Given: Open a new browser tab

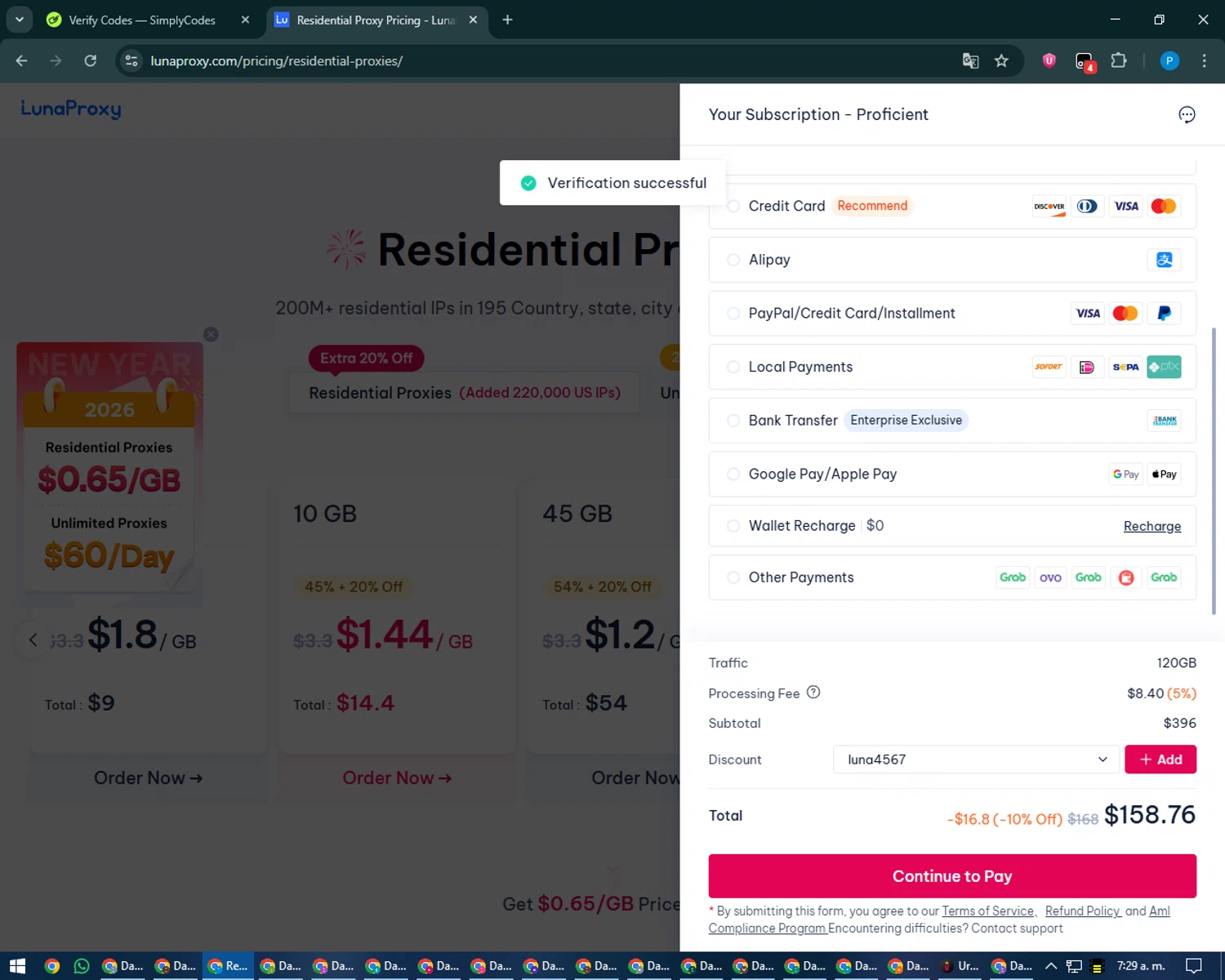Looking at the screenshot, I should point(507,20).
